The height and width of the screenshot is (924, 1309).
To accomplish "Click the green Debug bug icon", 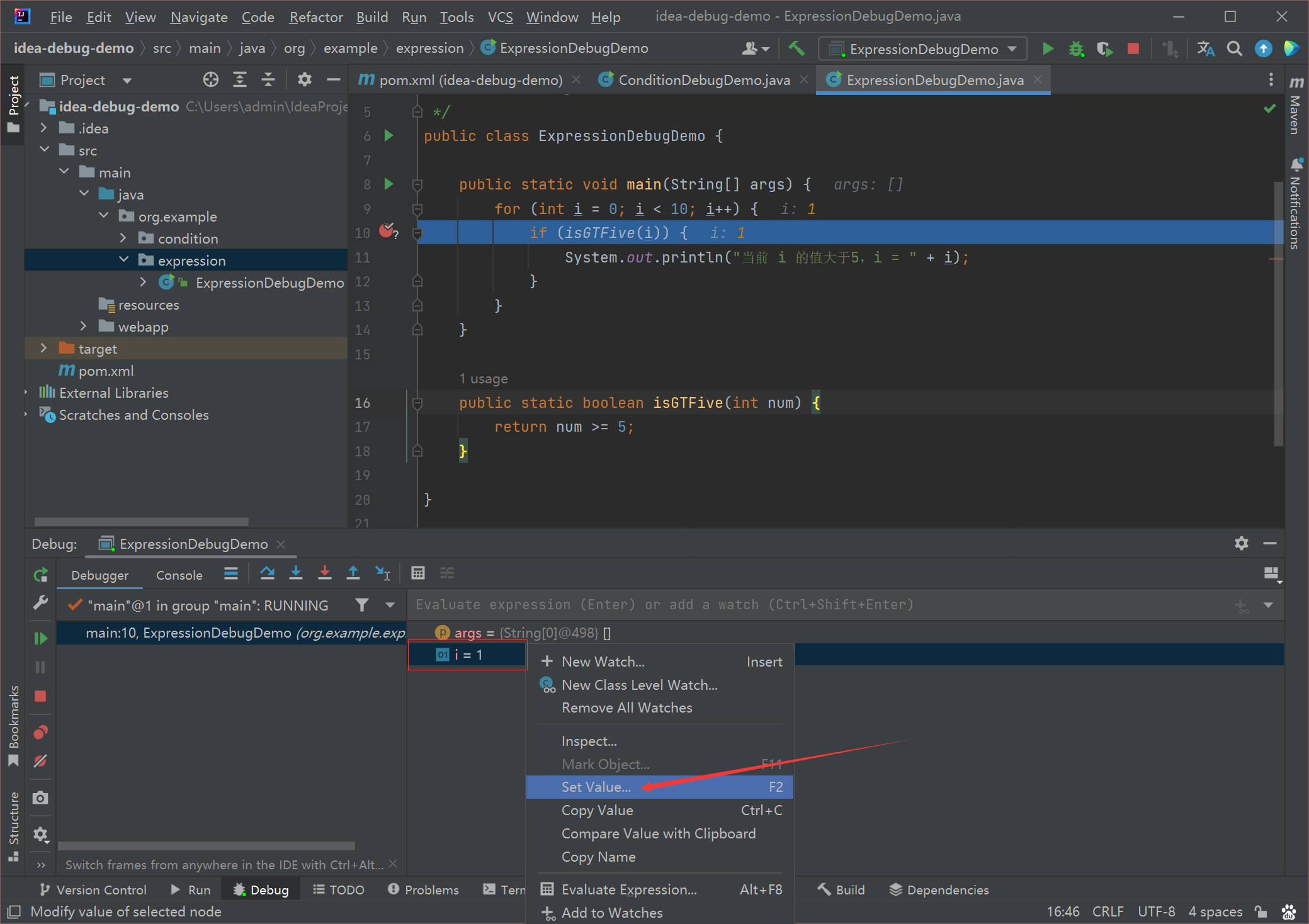I will (1077, 48).
